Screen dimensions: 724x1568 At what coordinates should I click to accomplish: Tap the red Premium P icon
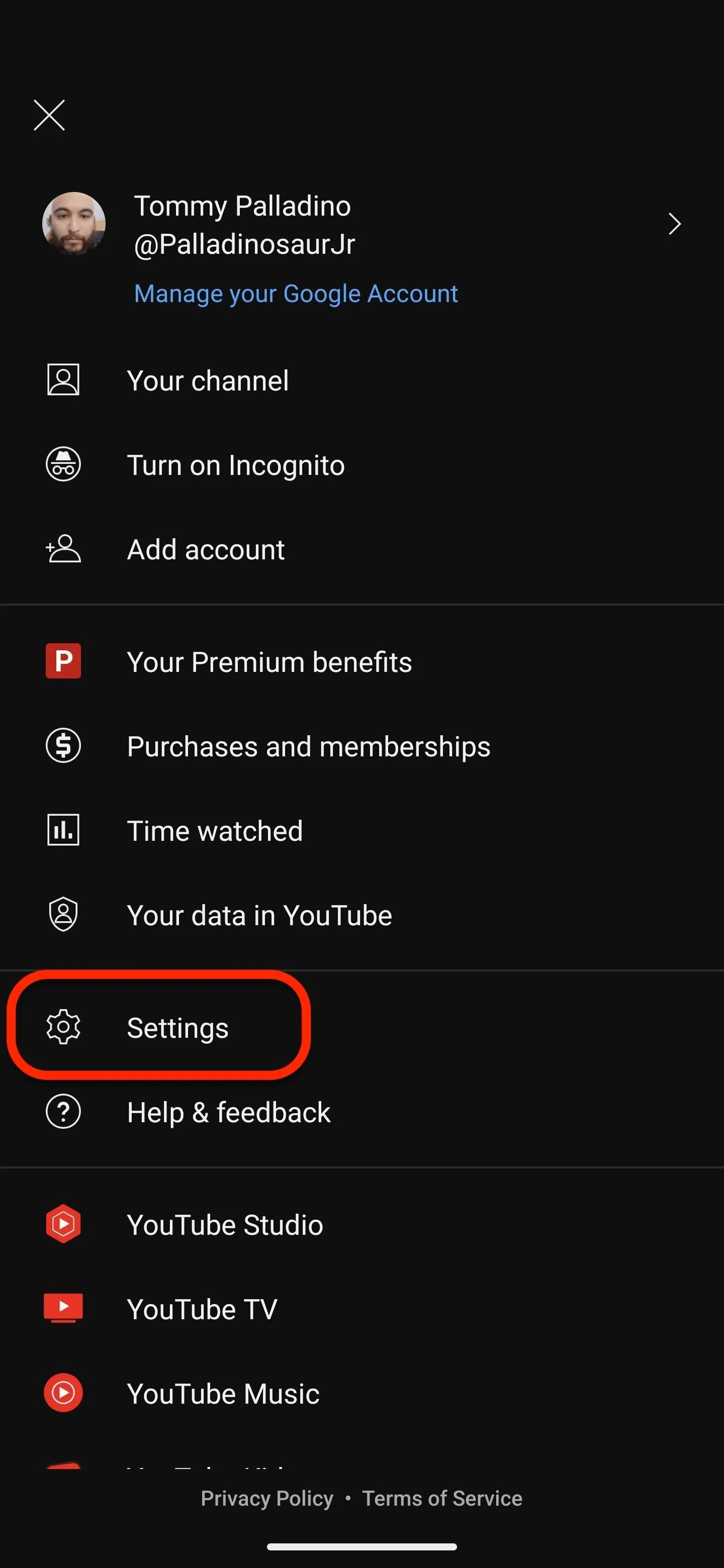pyautogui.click(x=63, y=661)
